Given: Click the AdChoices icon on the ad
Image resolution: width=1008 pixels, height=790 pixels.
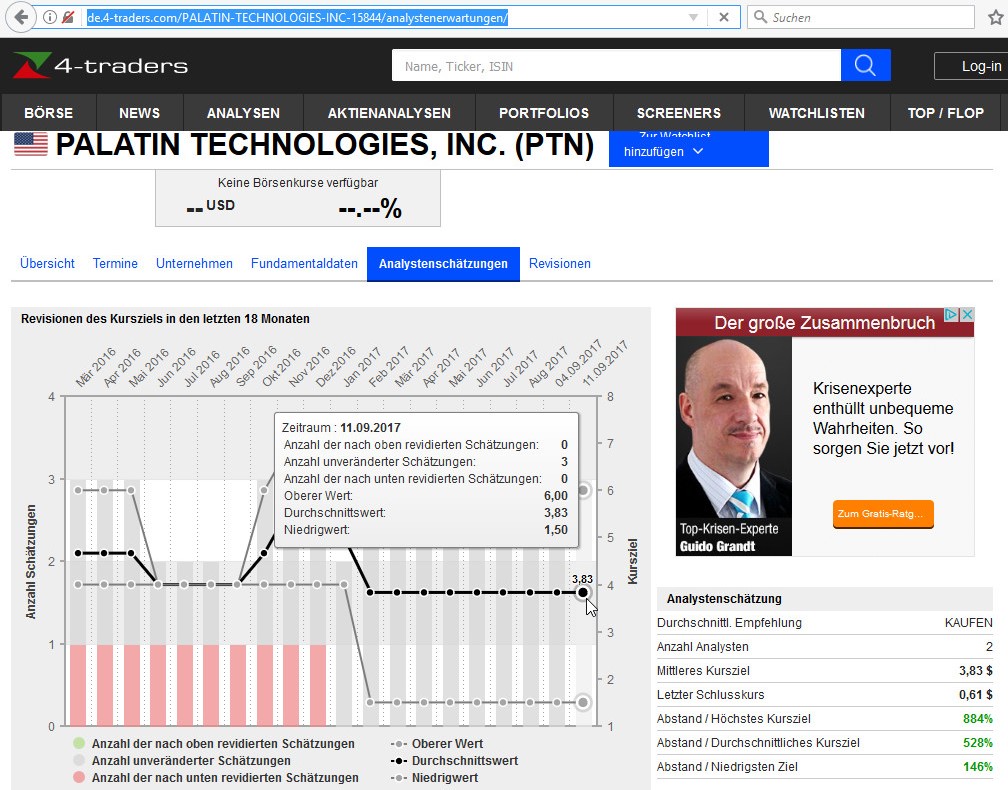Looking at the screenshot, I should click(x=951, y=314).
